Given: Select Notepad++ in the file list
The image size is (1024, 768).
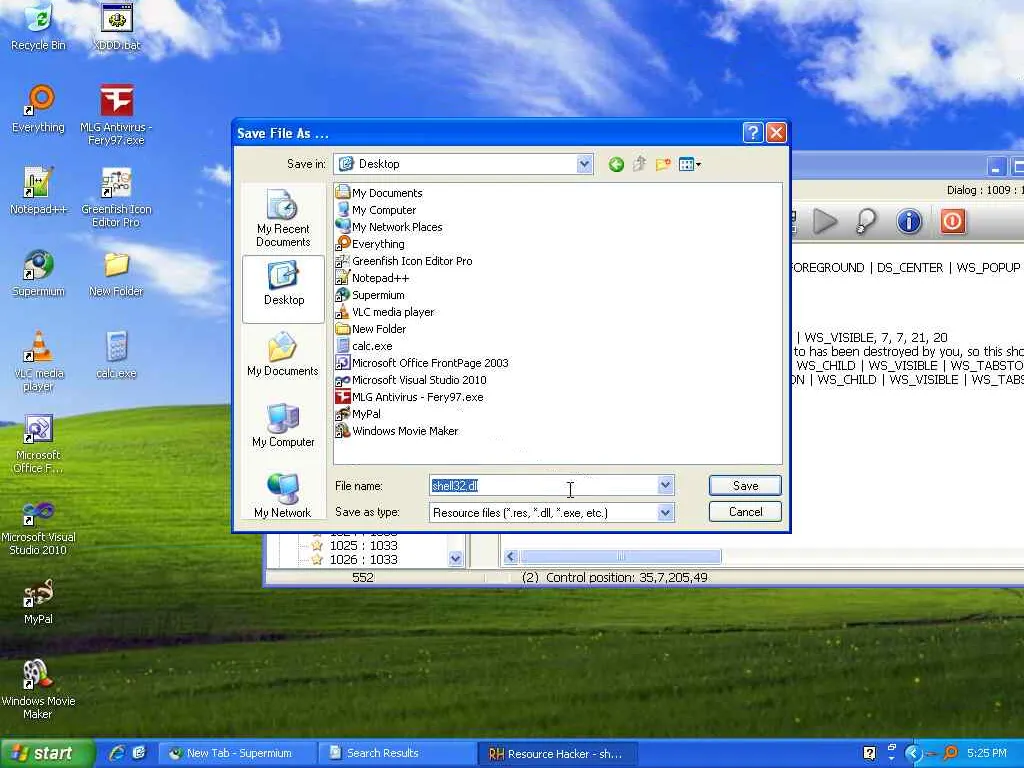Looking at the screenshot, I should (x=372, y=278).
